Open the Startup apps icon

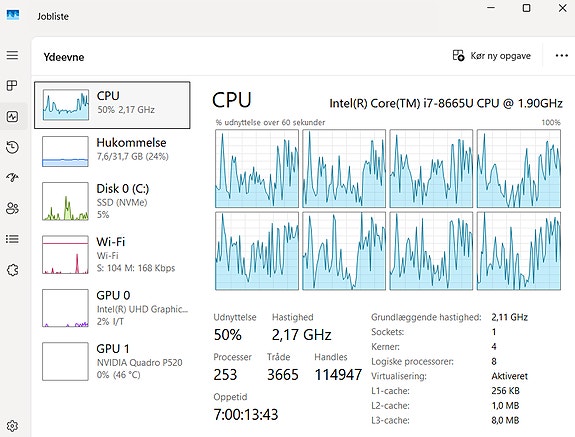click(x=12, y=178)
